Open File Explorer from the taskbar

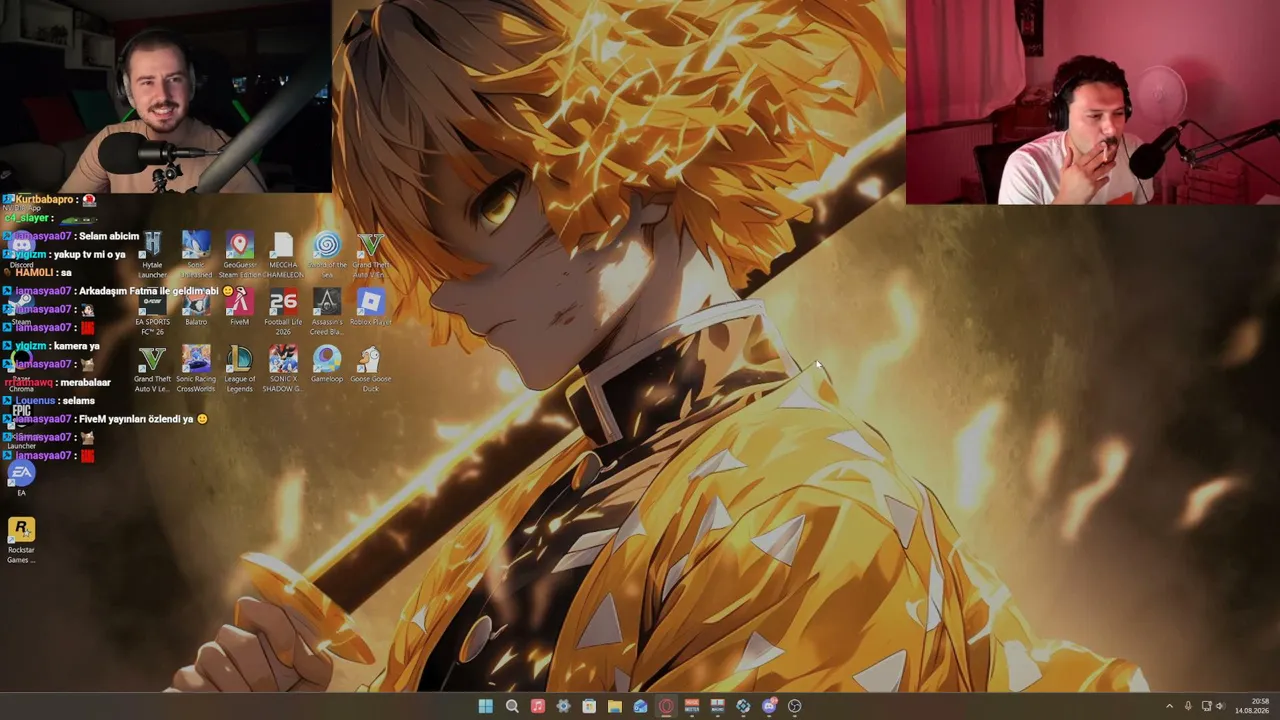point(615,706)
